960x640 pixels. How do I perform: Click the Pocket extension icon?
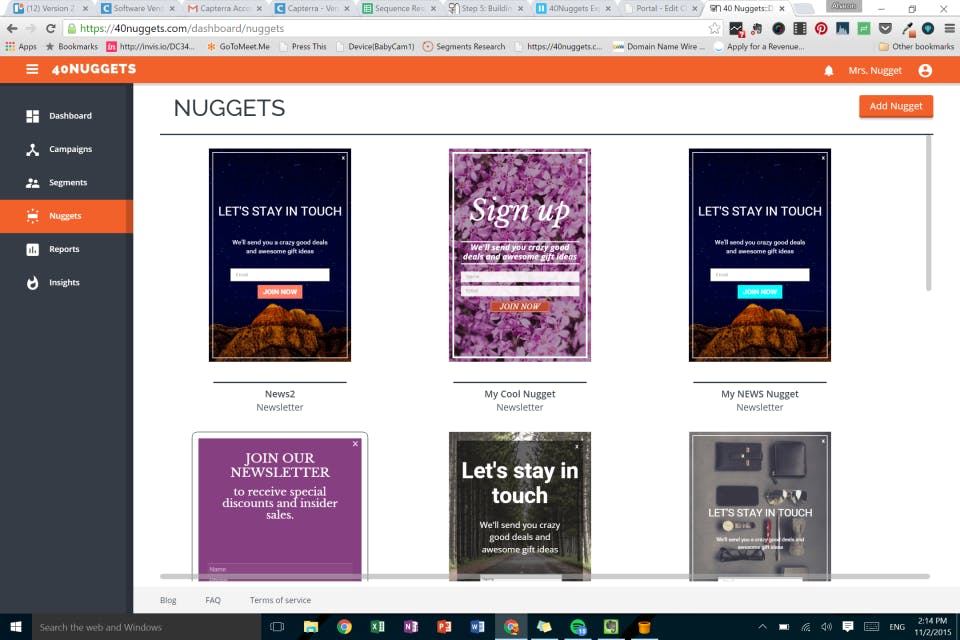[885, 28]
